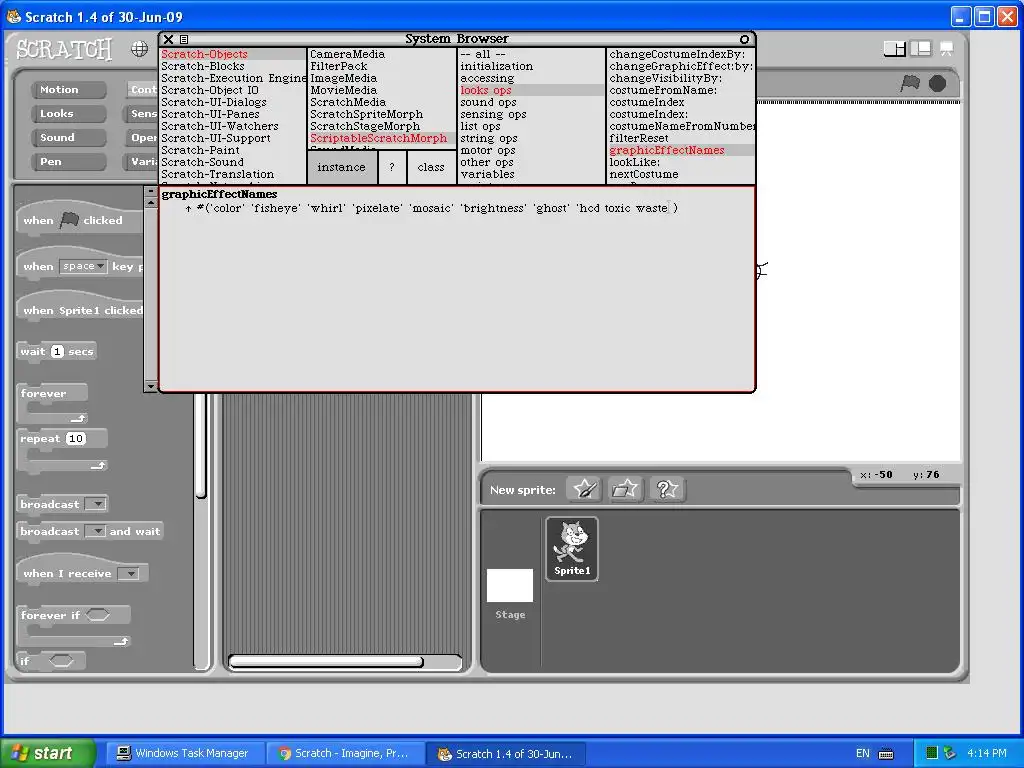Collapse the System Browser with the circle icon

(744, 39)
